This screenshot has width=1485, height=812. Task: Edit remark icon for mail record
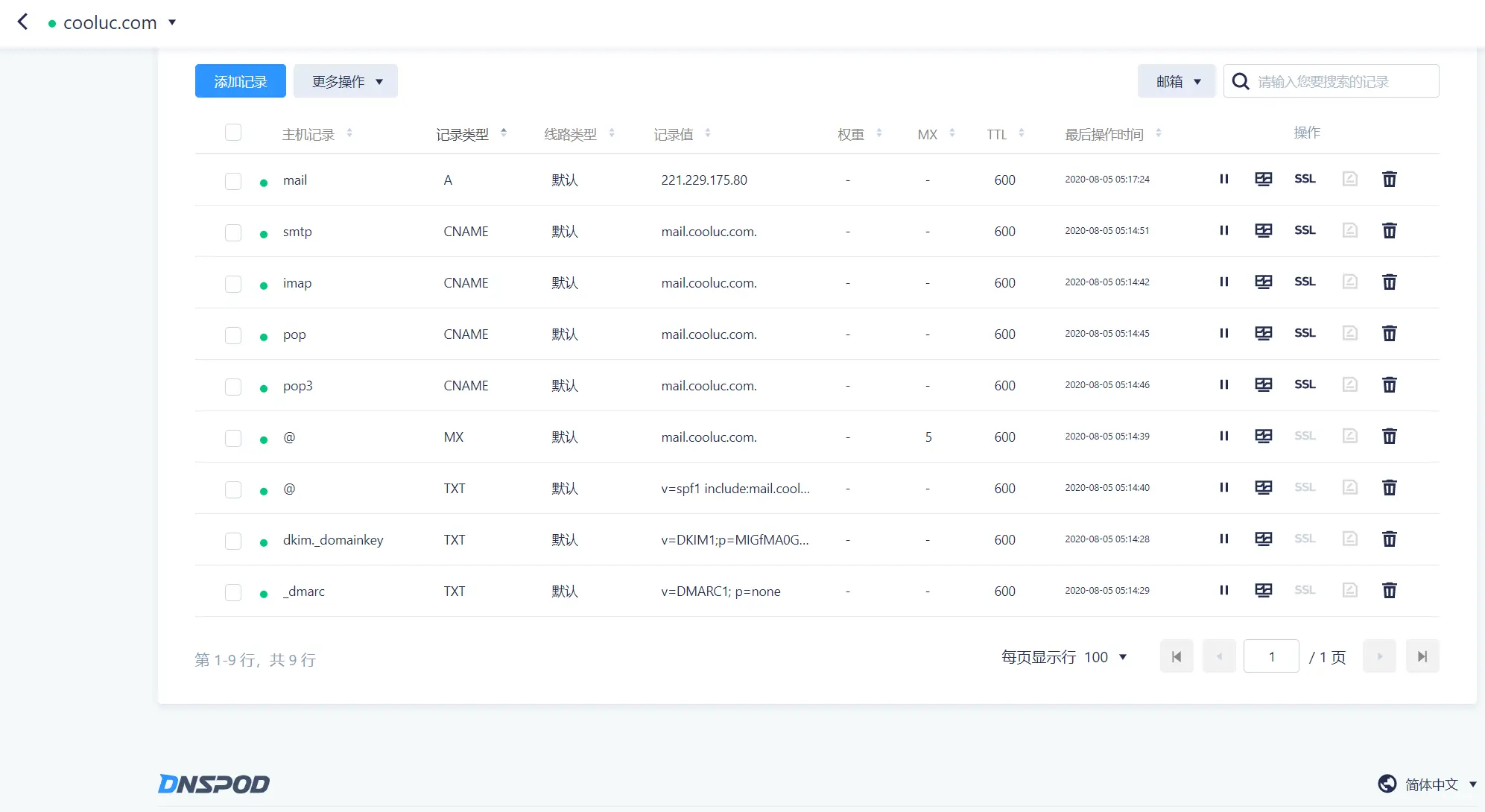pos(1350,179)
